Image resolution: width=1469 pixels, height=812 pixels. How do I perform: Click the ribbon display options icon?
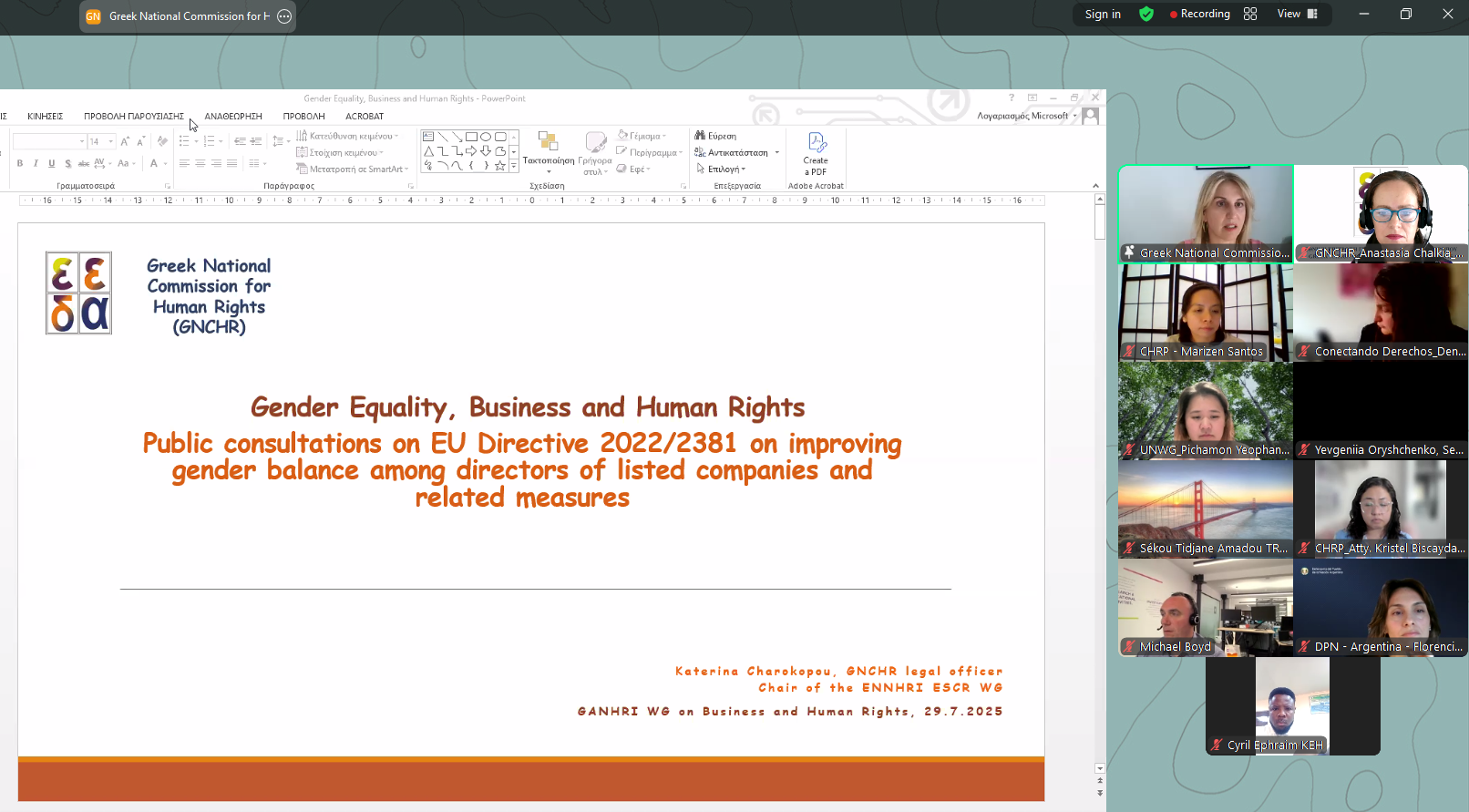pos(1032,98)
